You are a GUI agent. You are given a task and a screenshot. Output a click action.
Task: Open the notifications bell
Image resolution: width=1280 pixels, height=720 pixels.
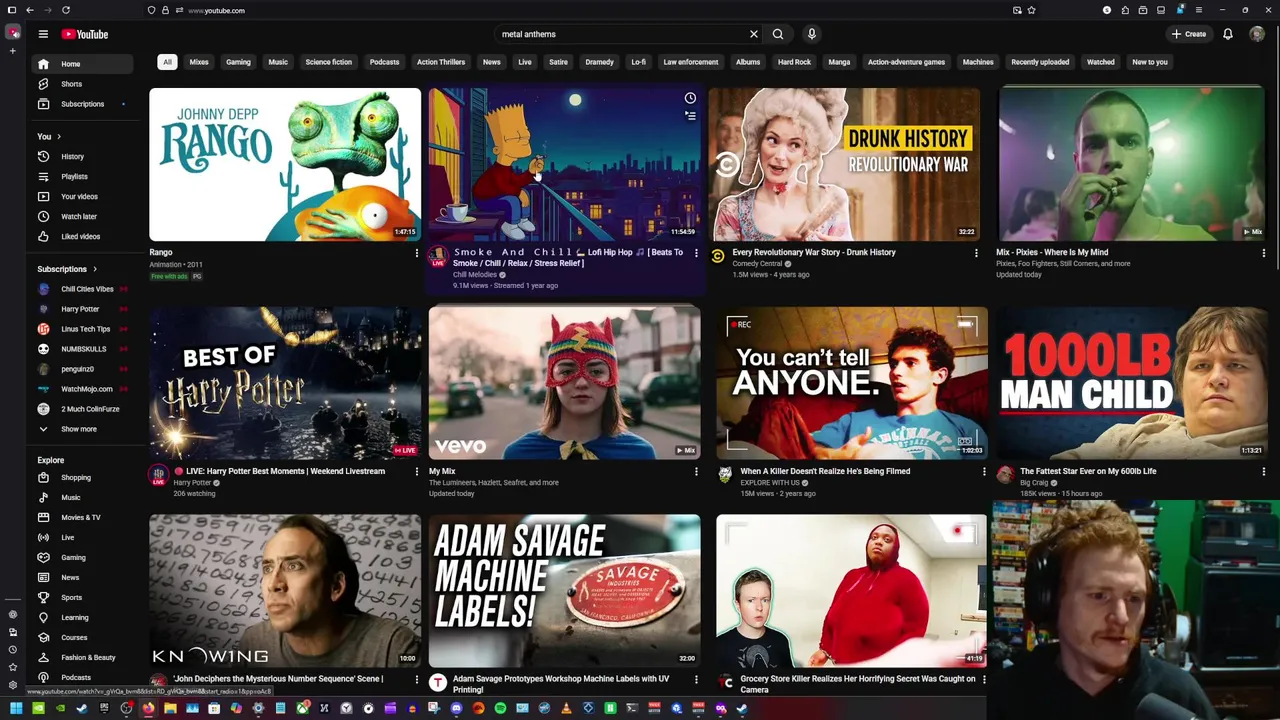(1228, 34)
